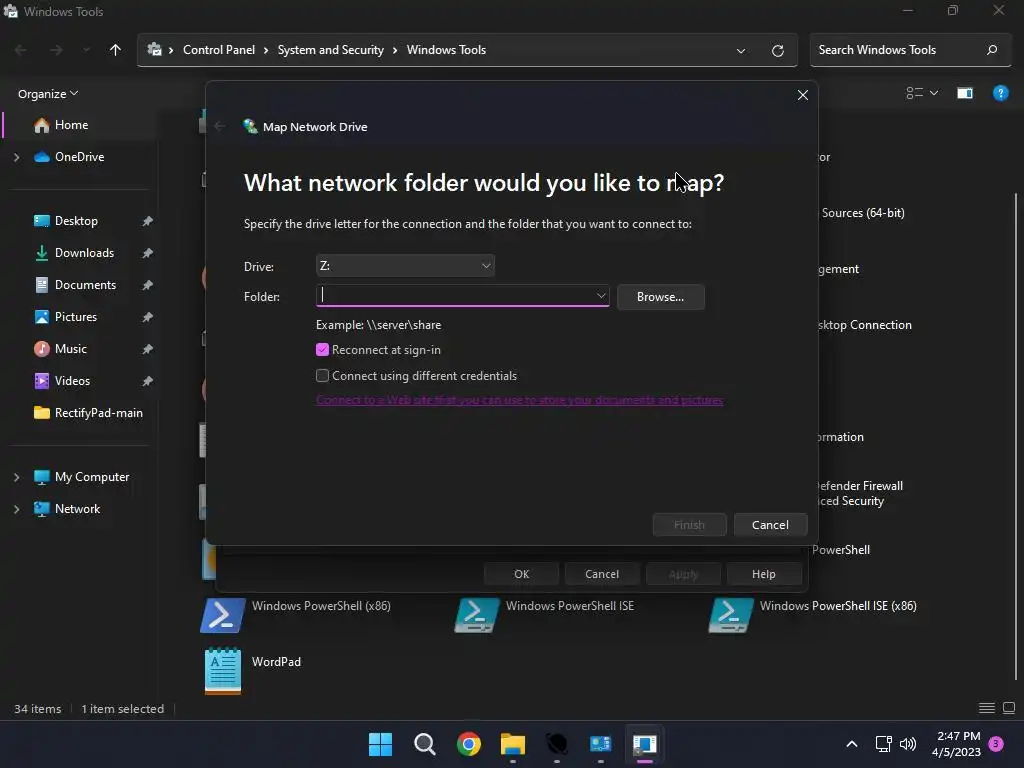Viewport: 1024px width, 768px height.
Task: Check Connect using different credentials
Action: (322, 376)
